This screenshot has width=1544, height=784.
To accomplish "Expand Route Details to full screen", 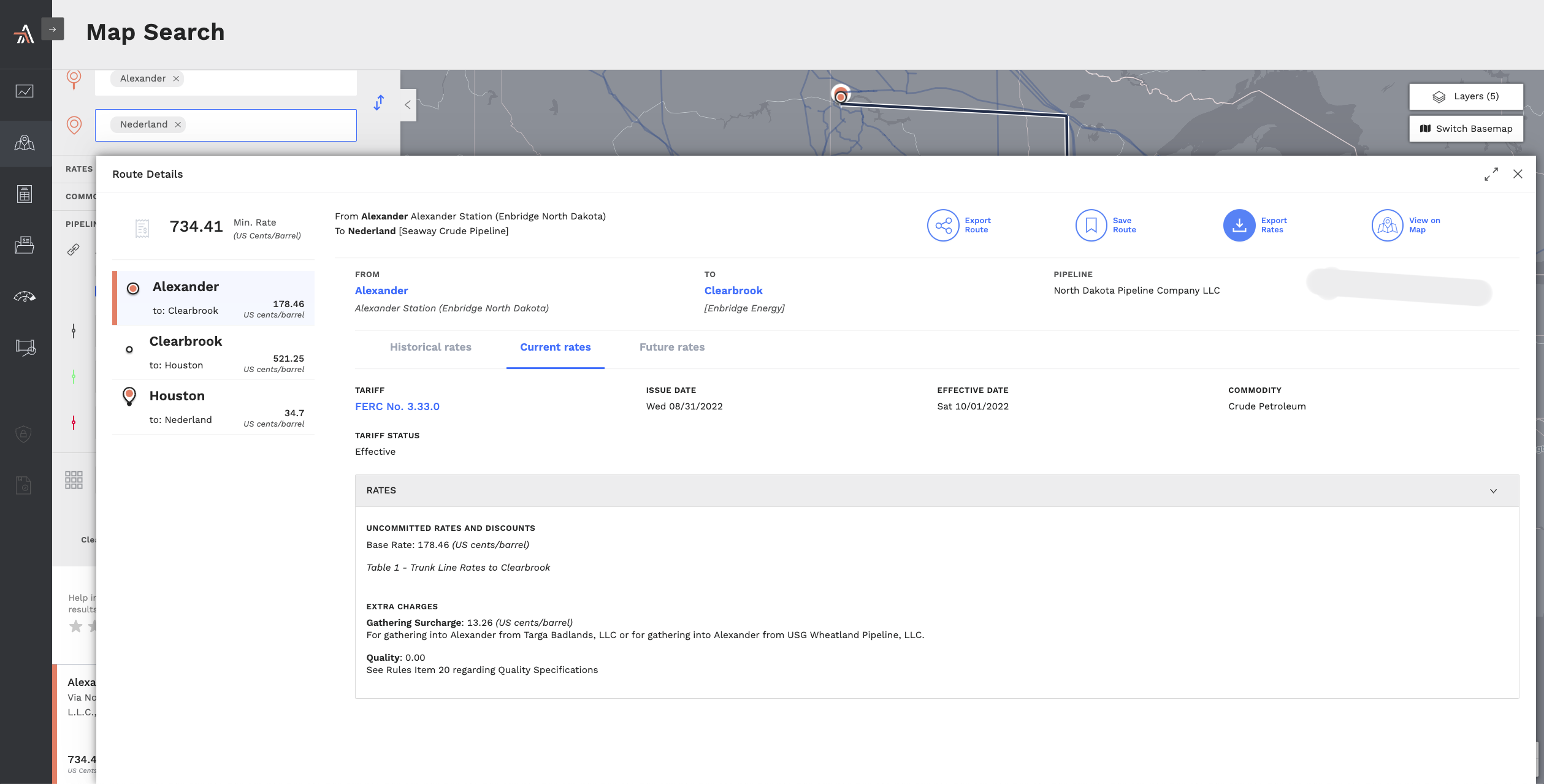I will coord(1491,174).
